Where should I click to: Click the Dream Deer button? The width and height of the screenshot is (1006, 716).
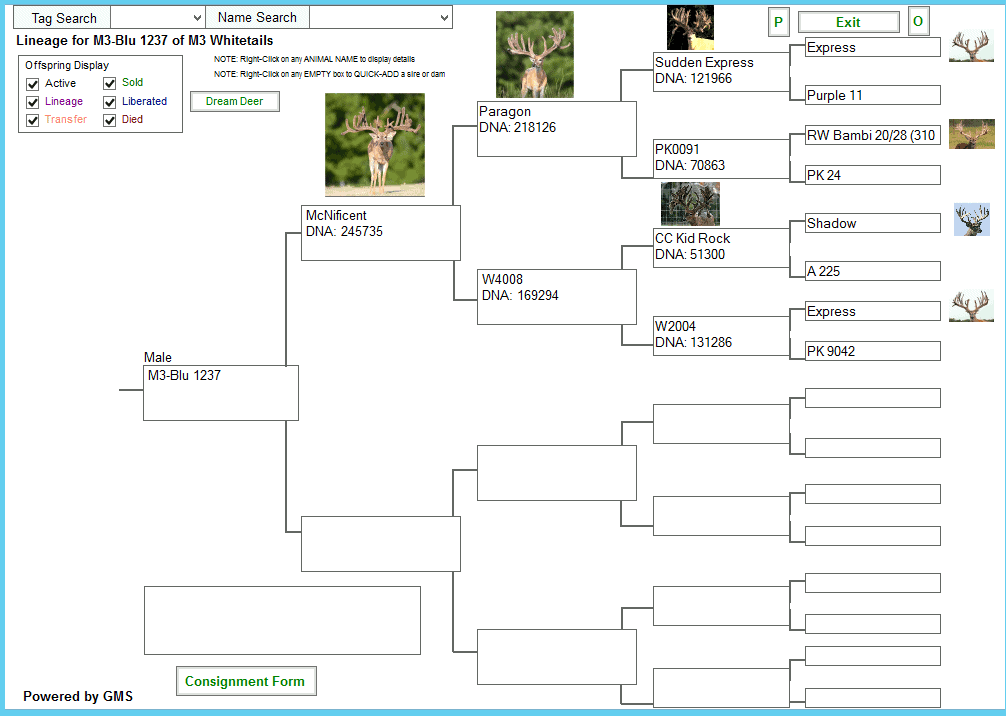[x=235, y=101]
